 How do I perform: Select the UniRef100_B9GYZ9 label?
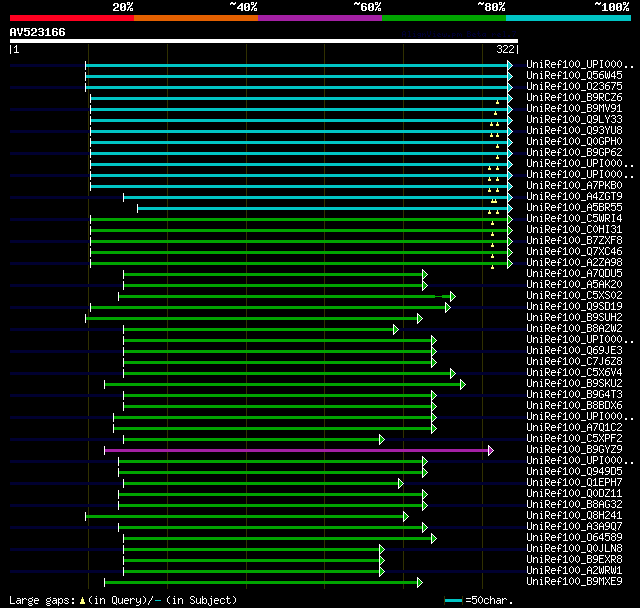(574, 450)
